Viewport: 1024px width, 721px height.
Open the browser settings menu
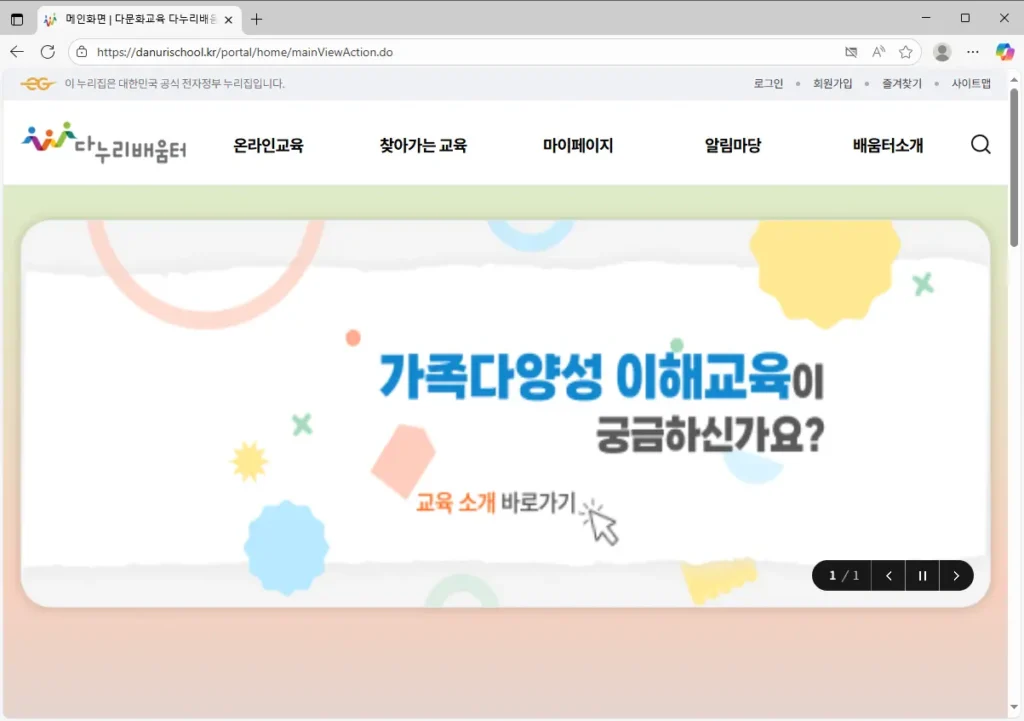point(972,51)
